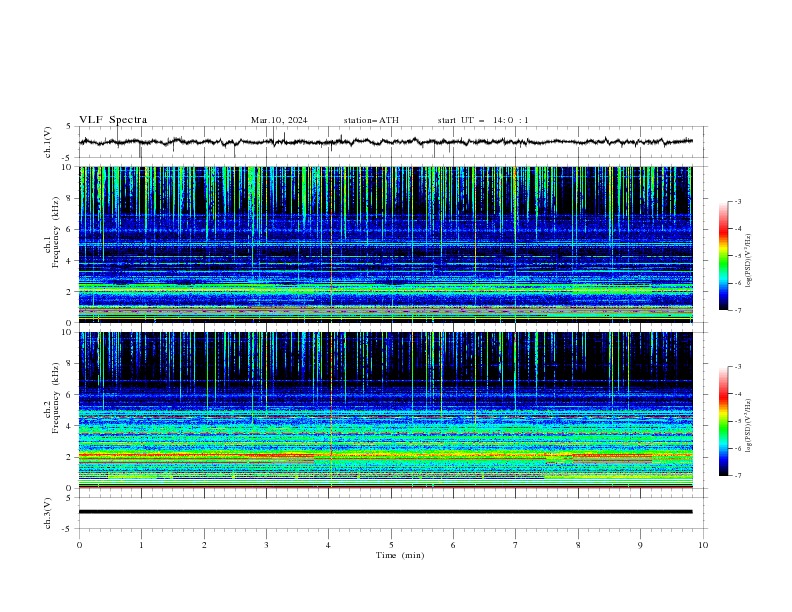Screen dimensions: 792x612
Task: Click the time axis tick label "1"
Action: [x=141, y=545]
